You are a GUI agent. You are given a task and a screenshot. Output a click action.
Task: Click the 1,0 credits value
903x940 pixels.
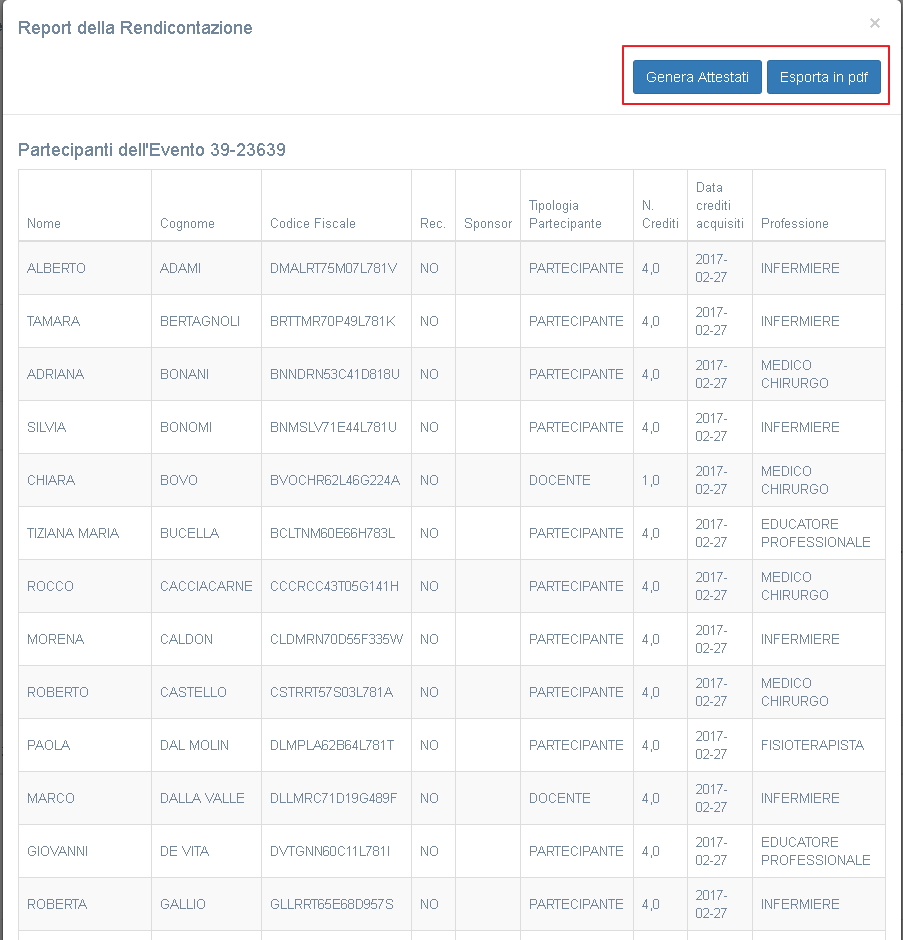click(x=651, y=480)
